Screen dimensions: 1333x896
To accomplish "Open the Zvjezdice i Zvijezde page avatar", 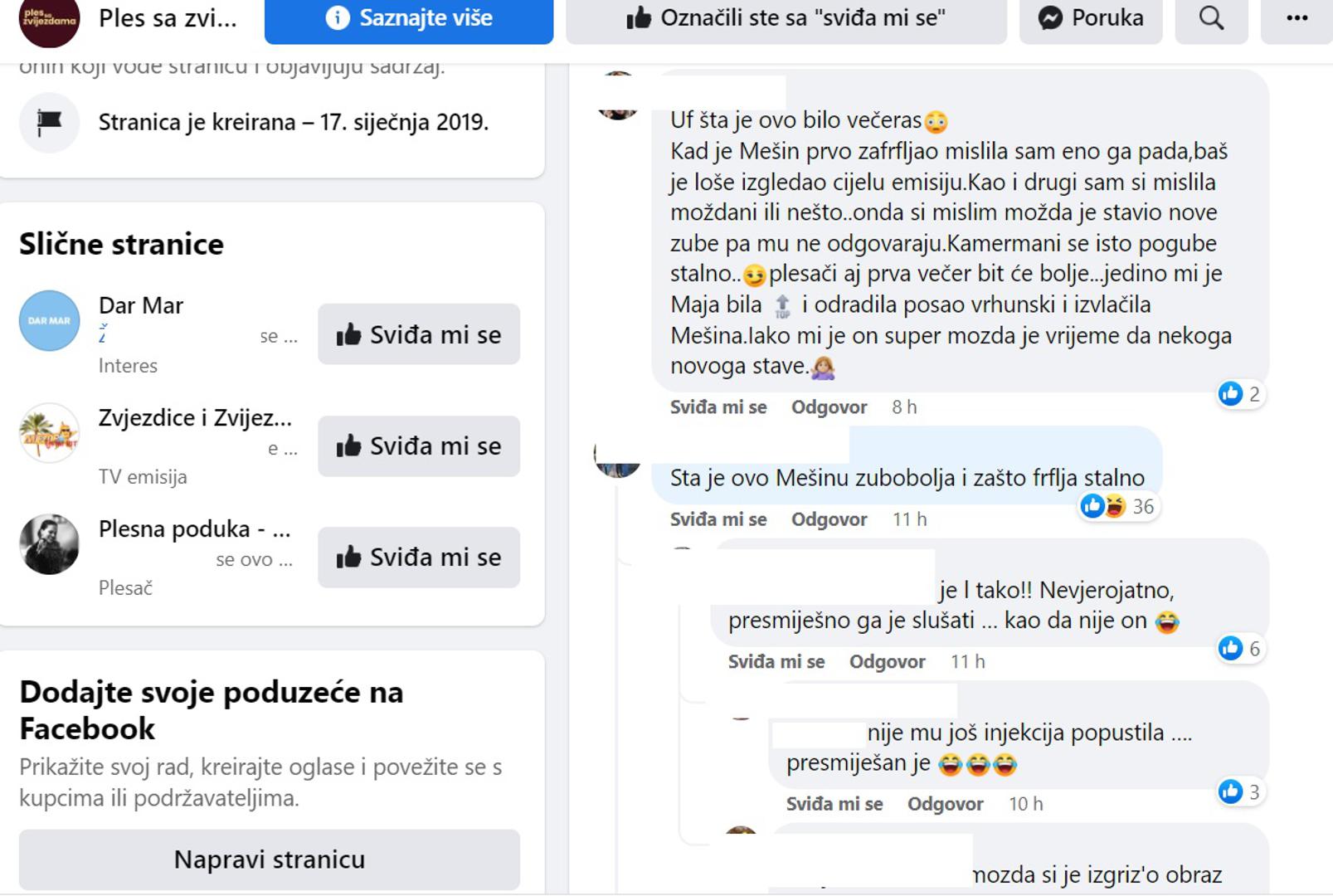I will (x=49, y=432).
